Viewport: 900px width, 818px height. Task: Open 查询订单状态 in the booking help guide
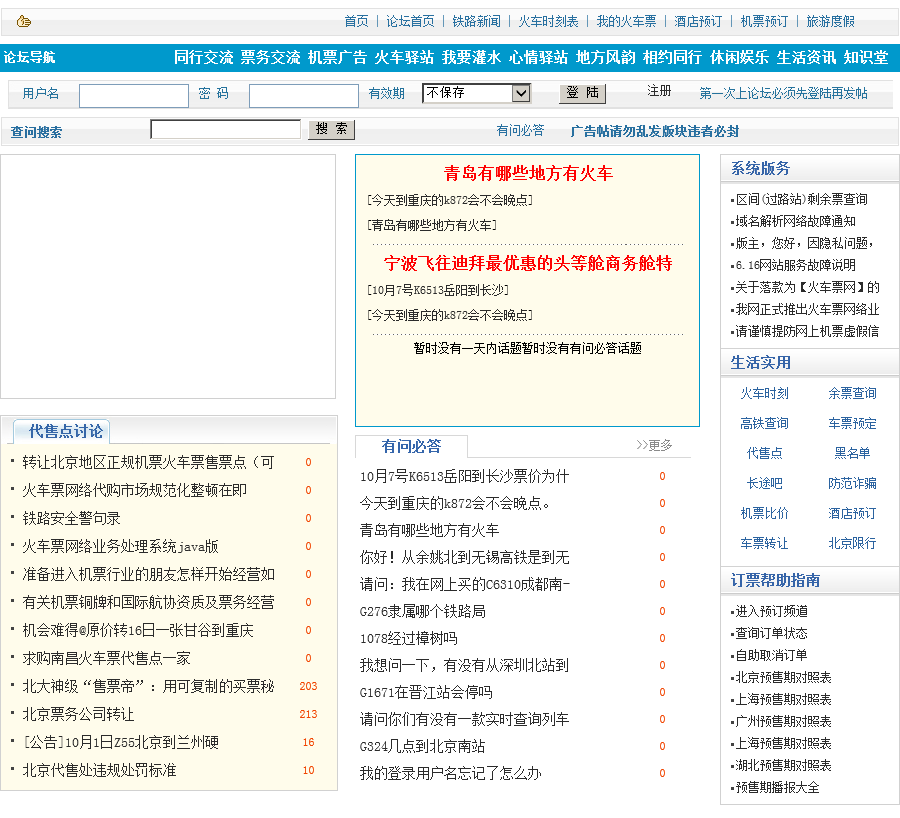coord(771,633)
